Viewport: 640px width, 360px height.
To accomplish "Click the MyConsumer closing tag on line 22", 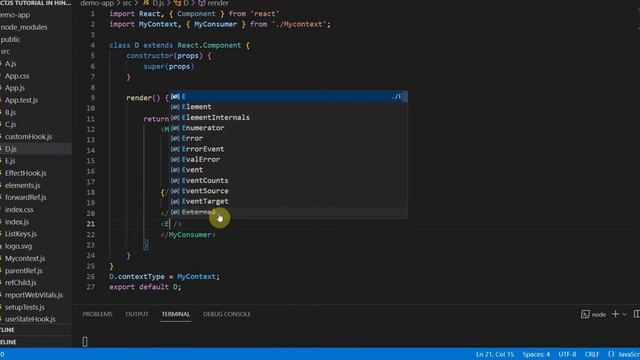I will coord(188,235).
